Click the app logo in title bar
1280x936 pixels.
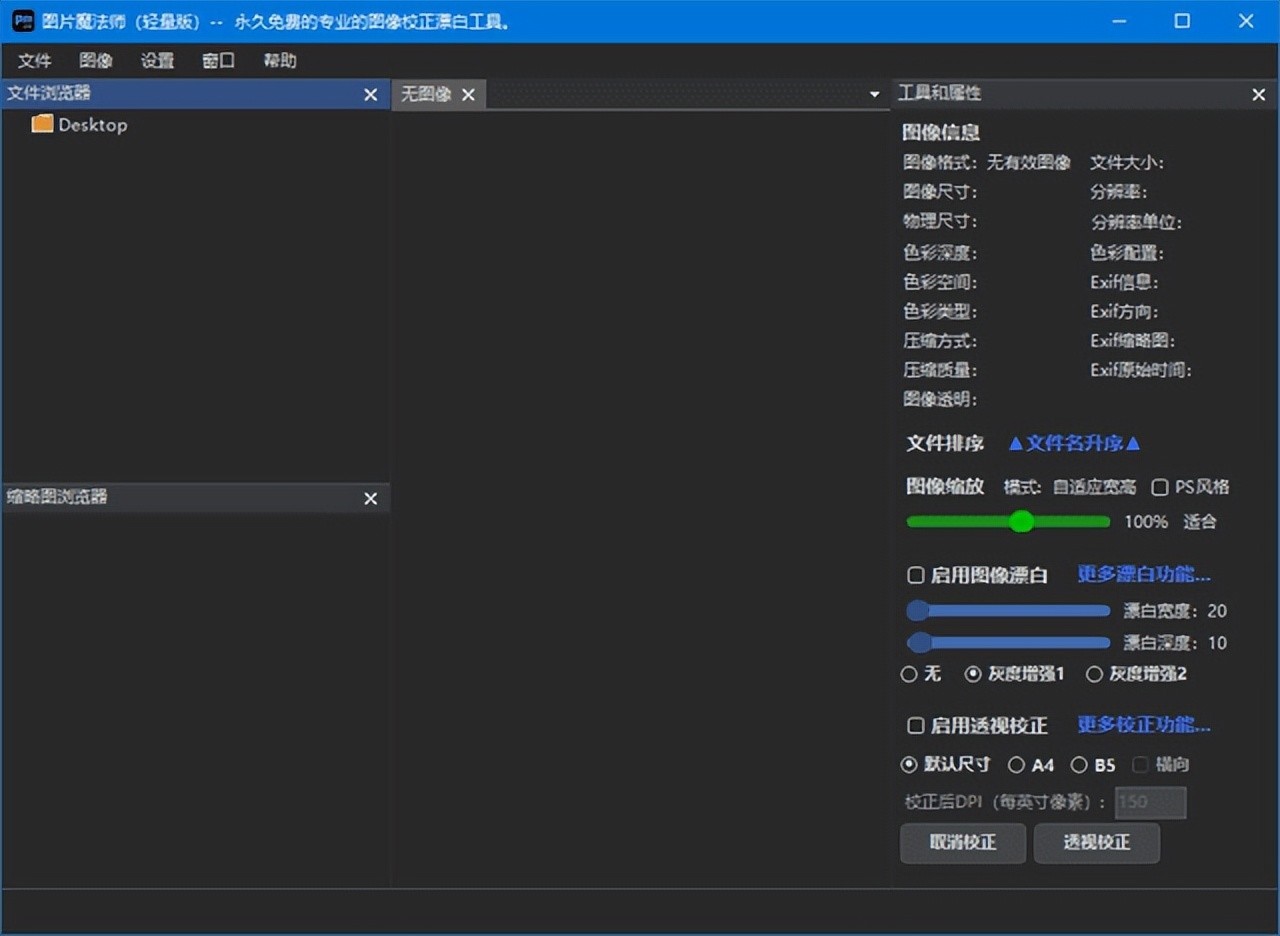tap(22, 21)
